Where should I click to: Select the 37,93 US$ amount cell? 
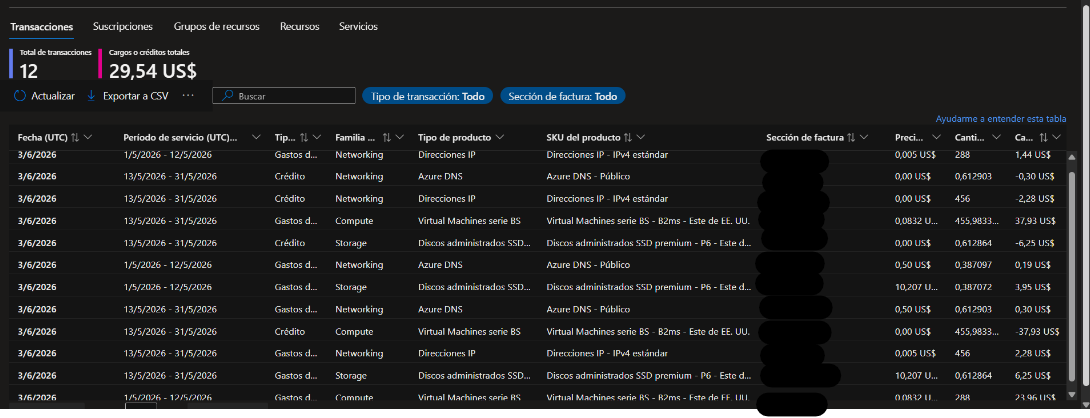click(x=1035, y=221)
